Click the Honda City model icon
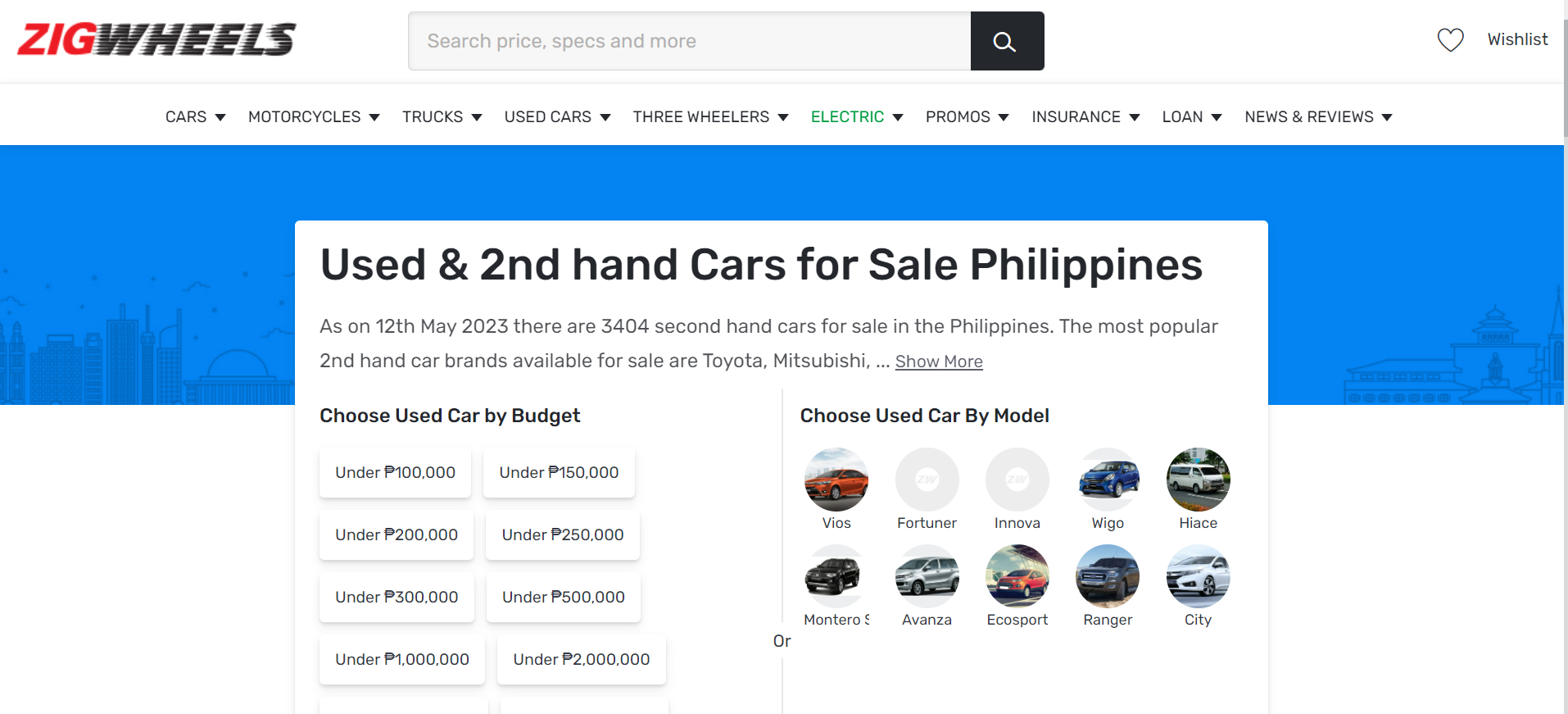The image size is (1568, 714). pyautogui.click(x=1198, y=576)
